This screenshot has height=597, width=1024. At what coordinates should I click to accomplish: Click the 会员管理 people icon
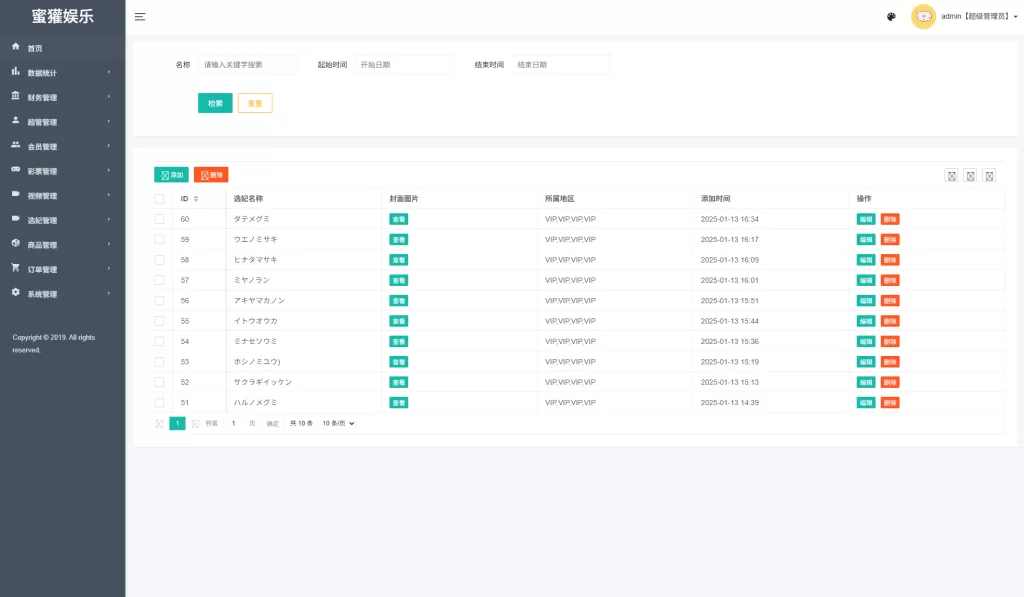[x=16, y=145]
